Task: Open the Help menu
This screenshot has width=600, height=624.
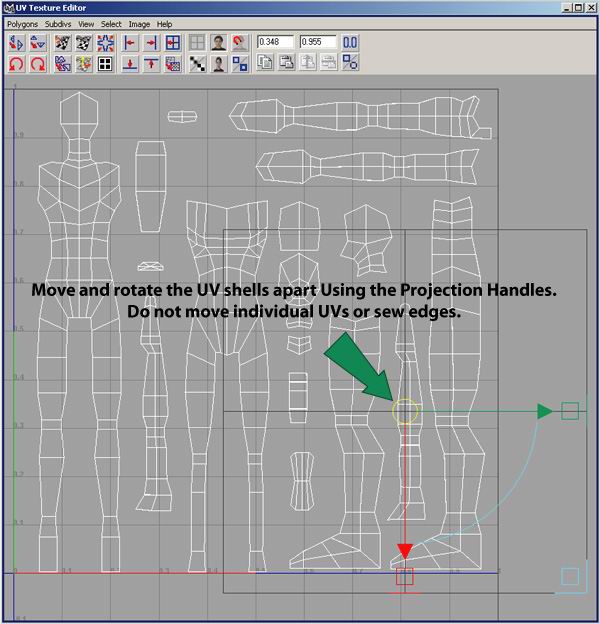Action: 164,23
